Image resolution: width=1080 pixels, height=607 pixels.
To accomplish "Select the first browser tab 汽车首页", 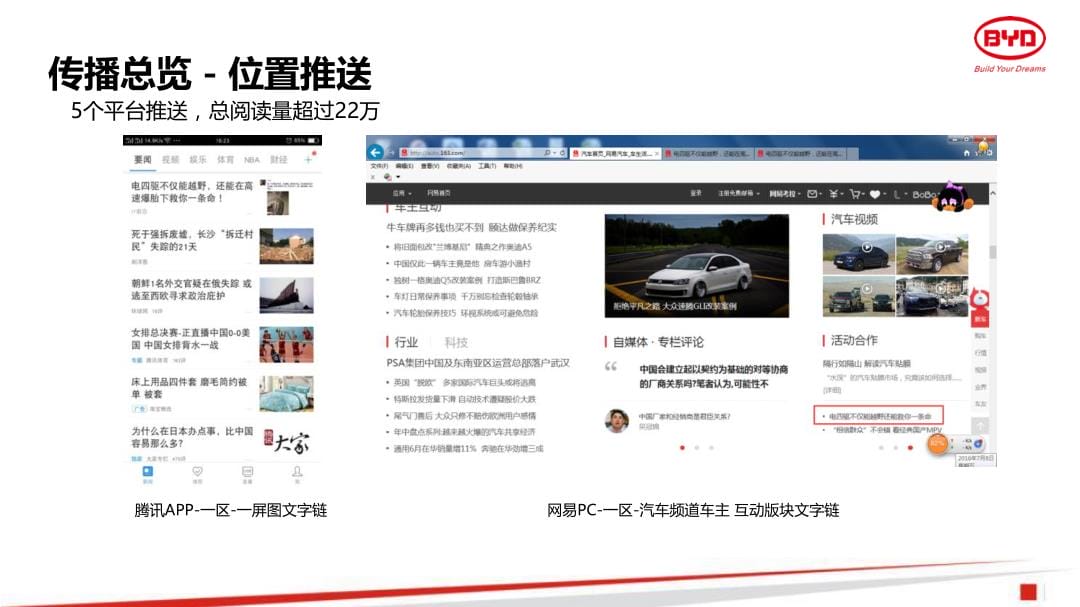I will coord(616,154).
